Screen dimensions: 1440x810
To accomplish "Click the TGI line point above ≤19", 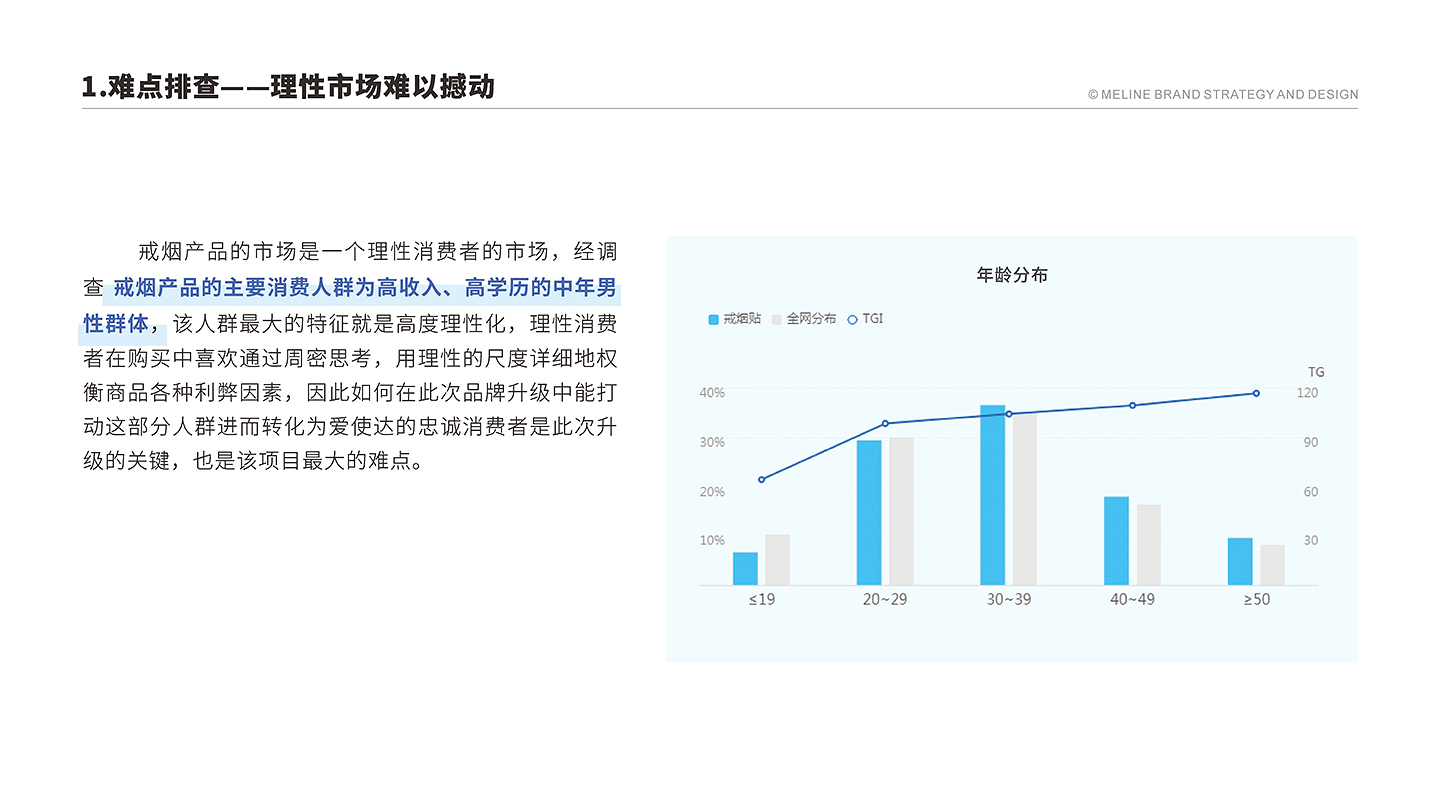I will (x=762, y=480).
